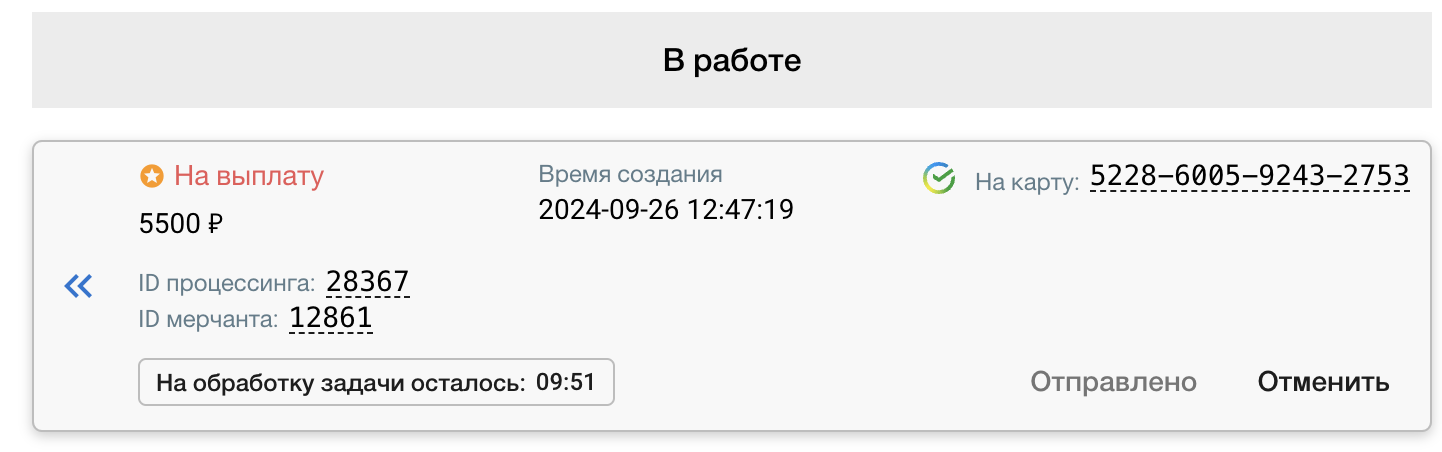Copy merchant ID 12861
Screen dimensions: 1442x452
click(331, 319)
